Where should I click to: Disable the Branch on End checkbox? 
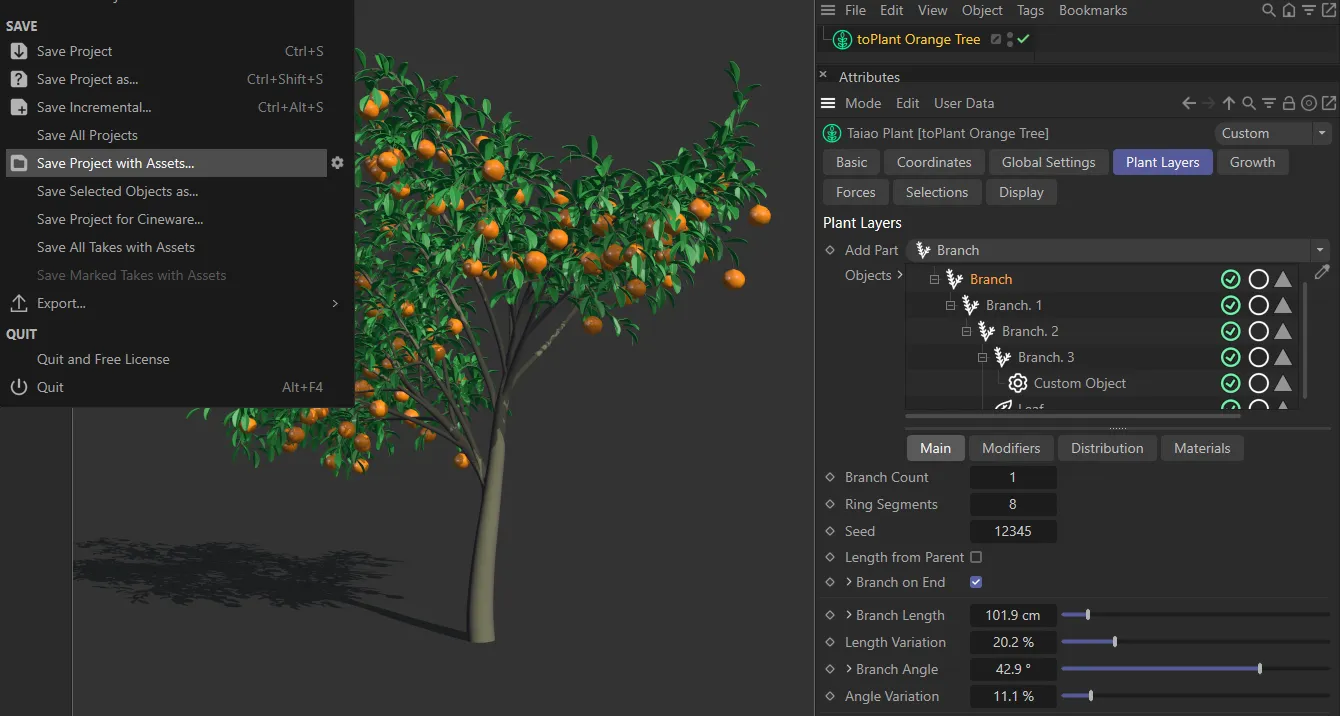976,582
